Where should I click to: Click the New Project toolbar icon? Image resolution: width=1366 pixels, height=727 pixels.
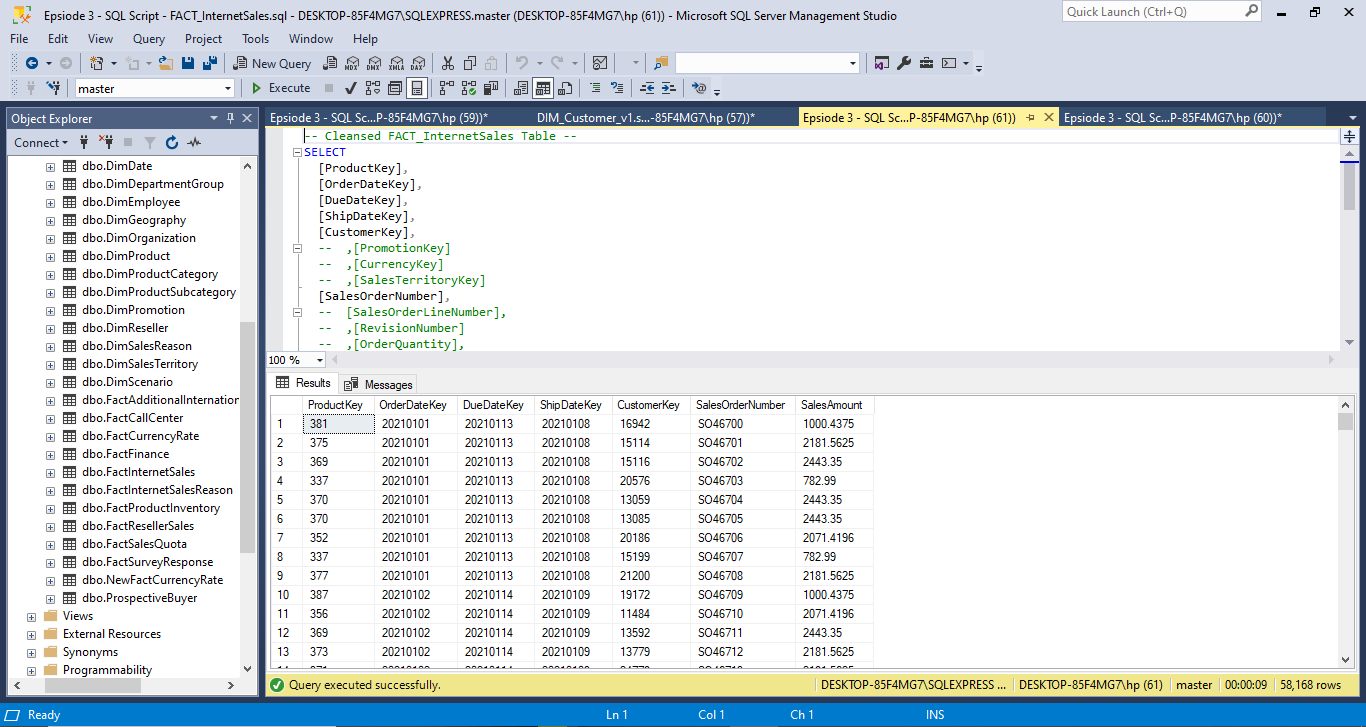(96, 63)
